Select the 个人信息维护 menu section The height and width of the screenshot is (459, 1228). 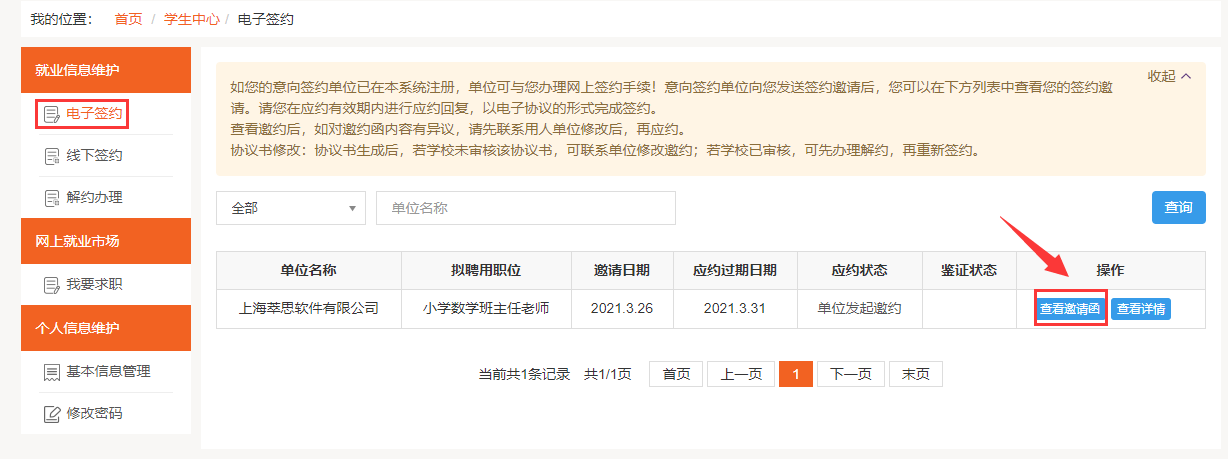point(105,328)
